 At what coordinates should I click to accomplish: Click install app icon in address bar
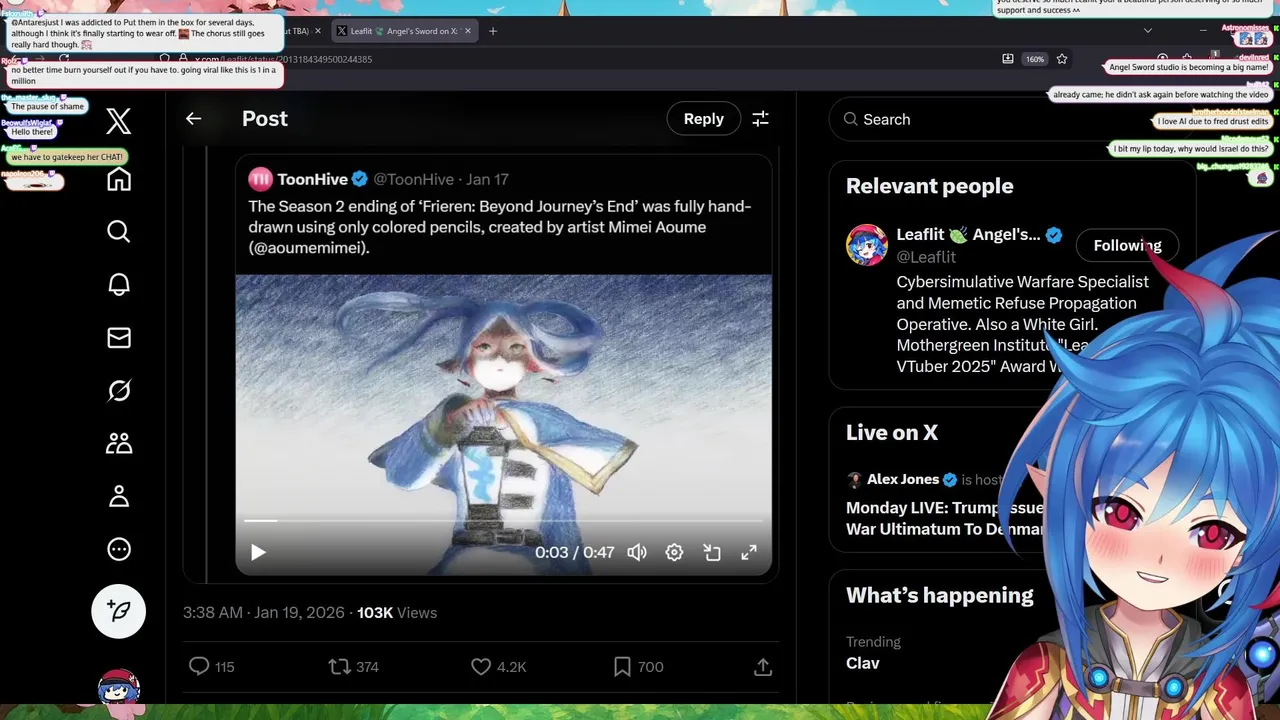coord(1007,59)
